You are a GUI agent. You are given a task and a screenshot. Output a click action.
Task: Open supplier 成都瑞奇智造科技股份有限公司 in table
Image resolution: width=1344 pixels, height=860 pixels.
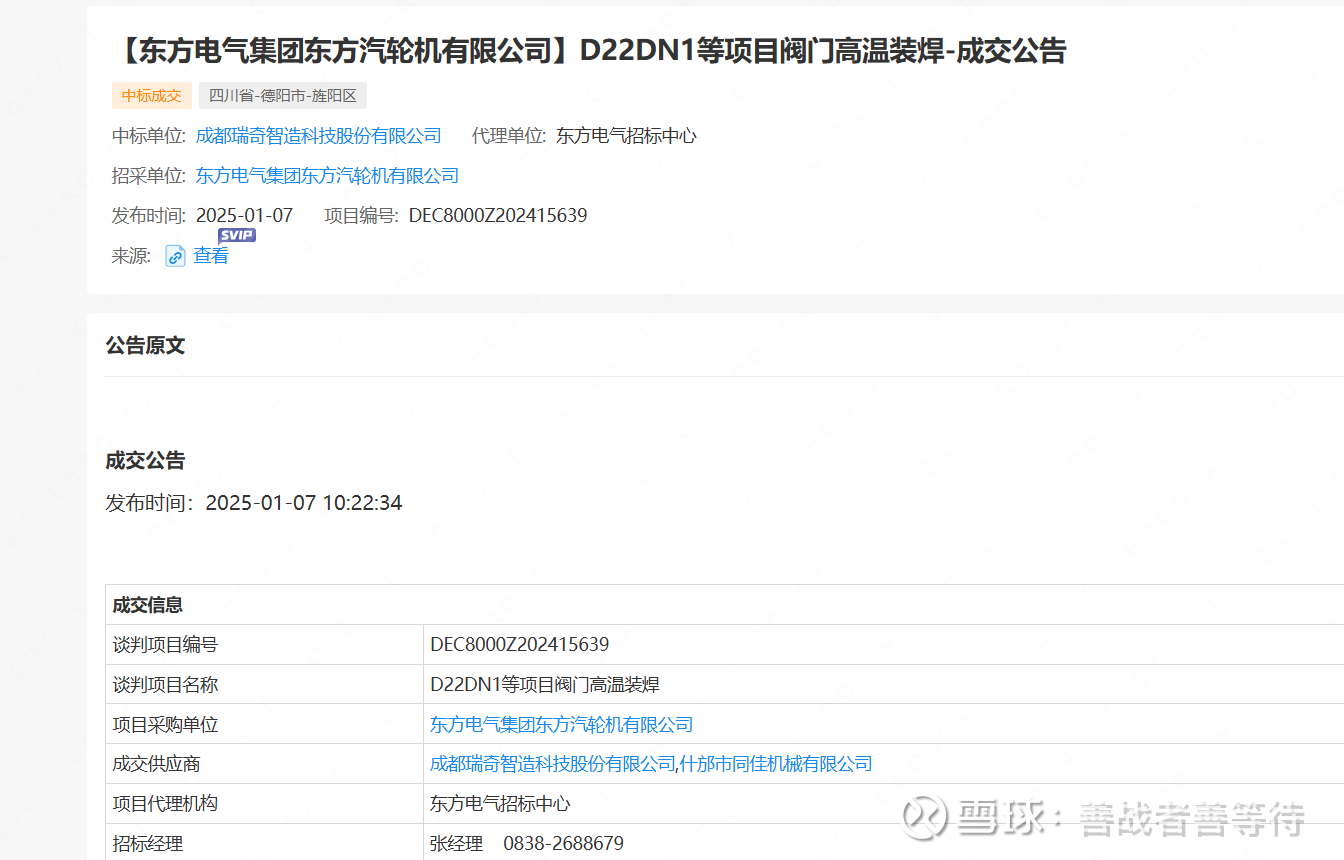pyautogui.click(x=553, y=764)
